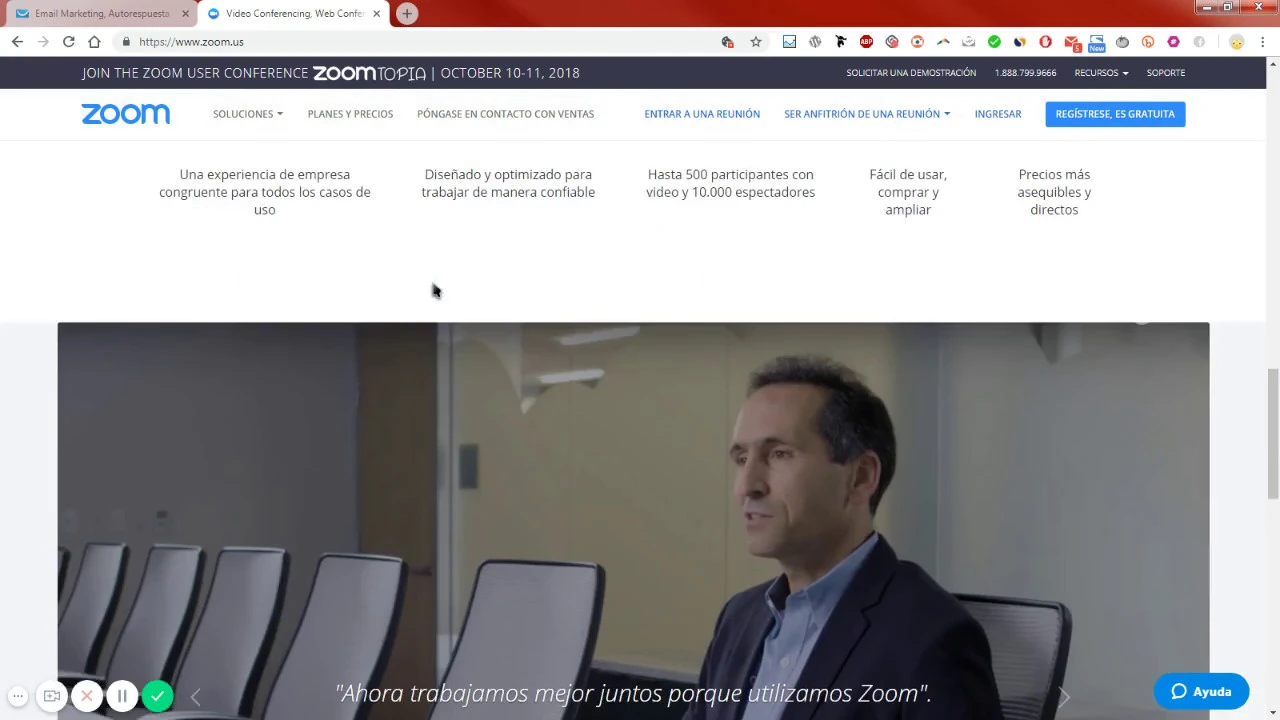The image size is (1280, 720).
Task: Go back with the browser back arrow
Action: [x=17, y=42]
